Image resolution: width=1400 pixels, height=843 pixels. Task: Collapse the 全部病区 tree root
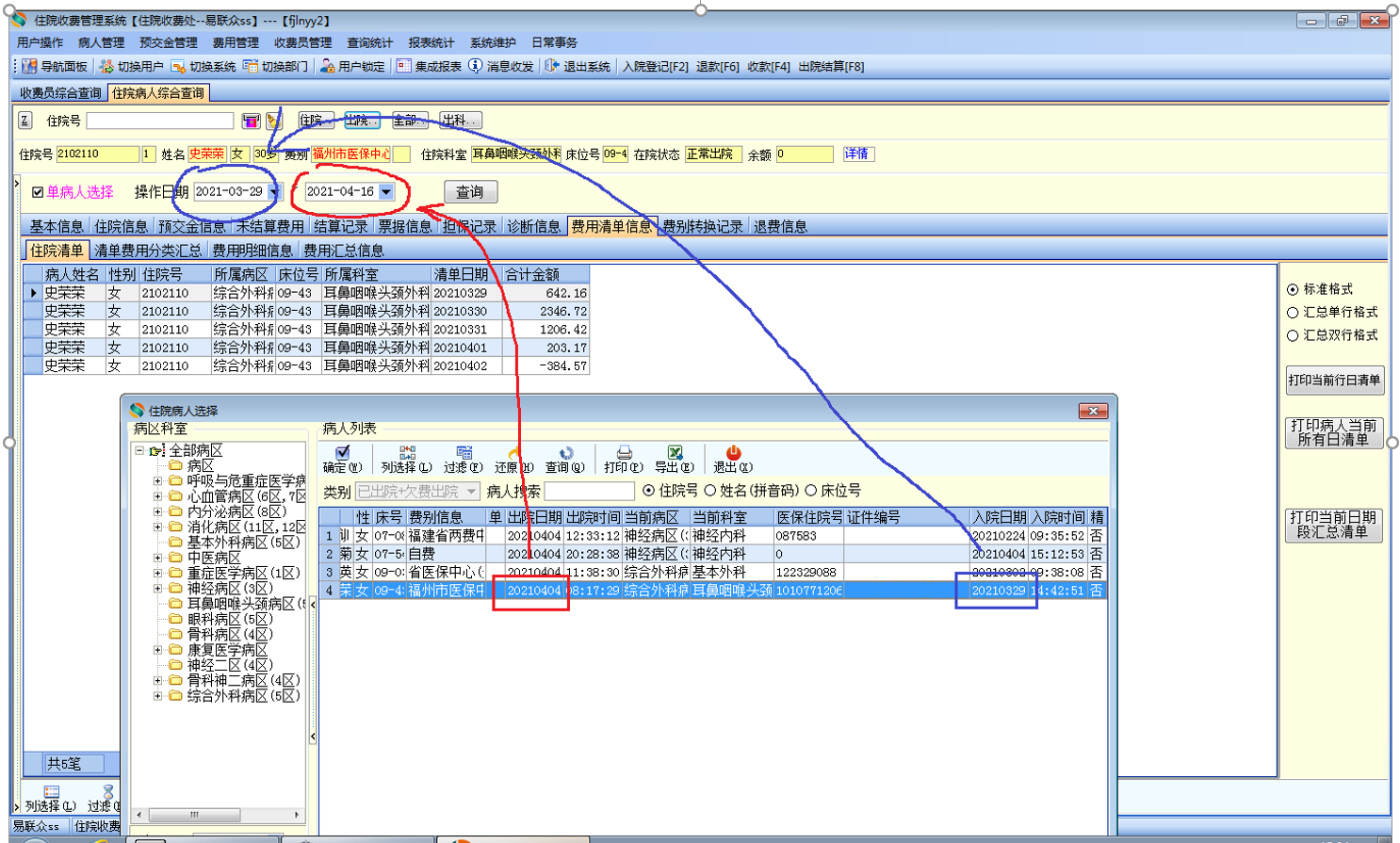139,450
